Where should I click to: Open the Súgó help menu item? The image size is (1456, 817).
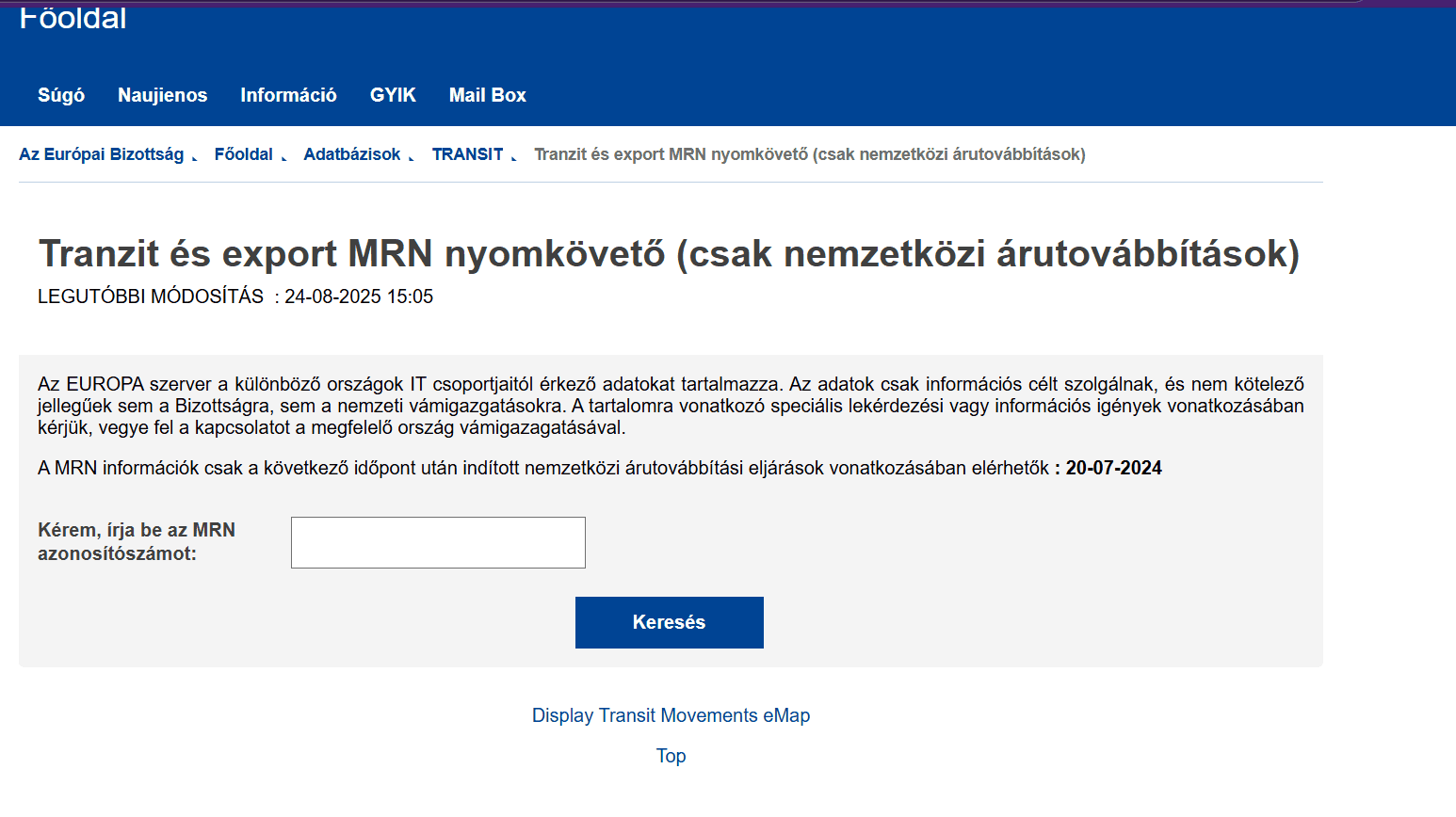coord(61,95)
